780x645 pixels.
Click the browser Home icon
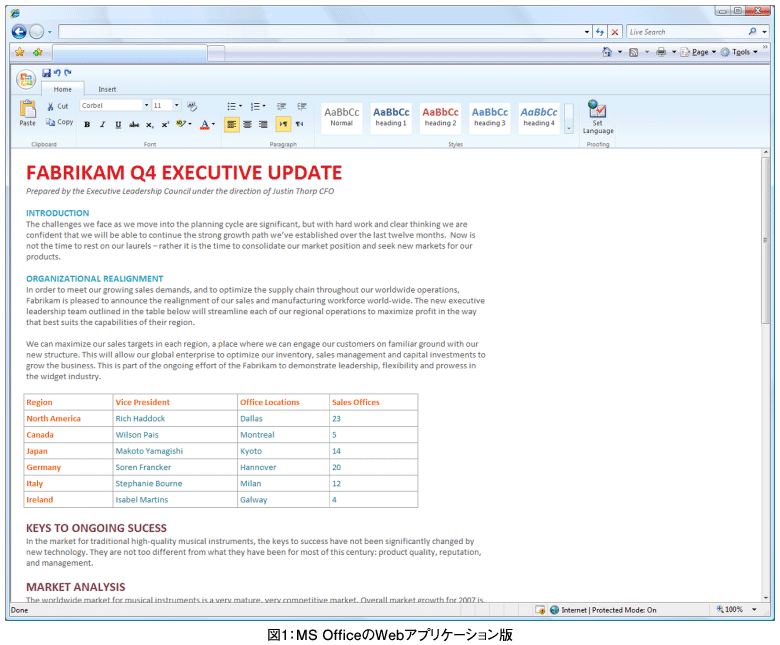tap(607, 52)
